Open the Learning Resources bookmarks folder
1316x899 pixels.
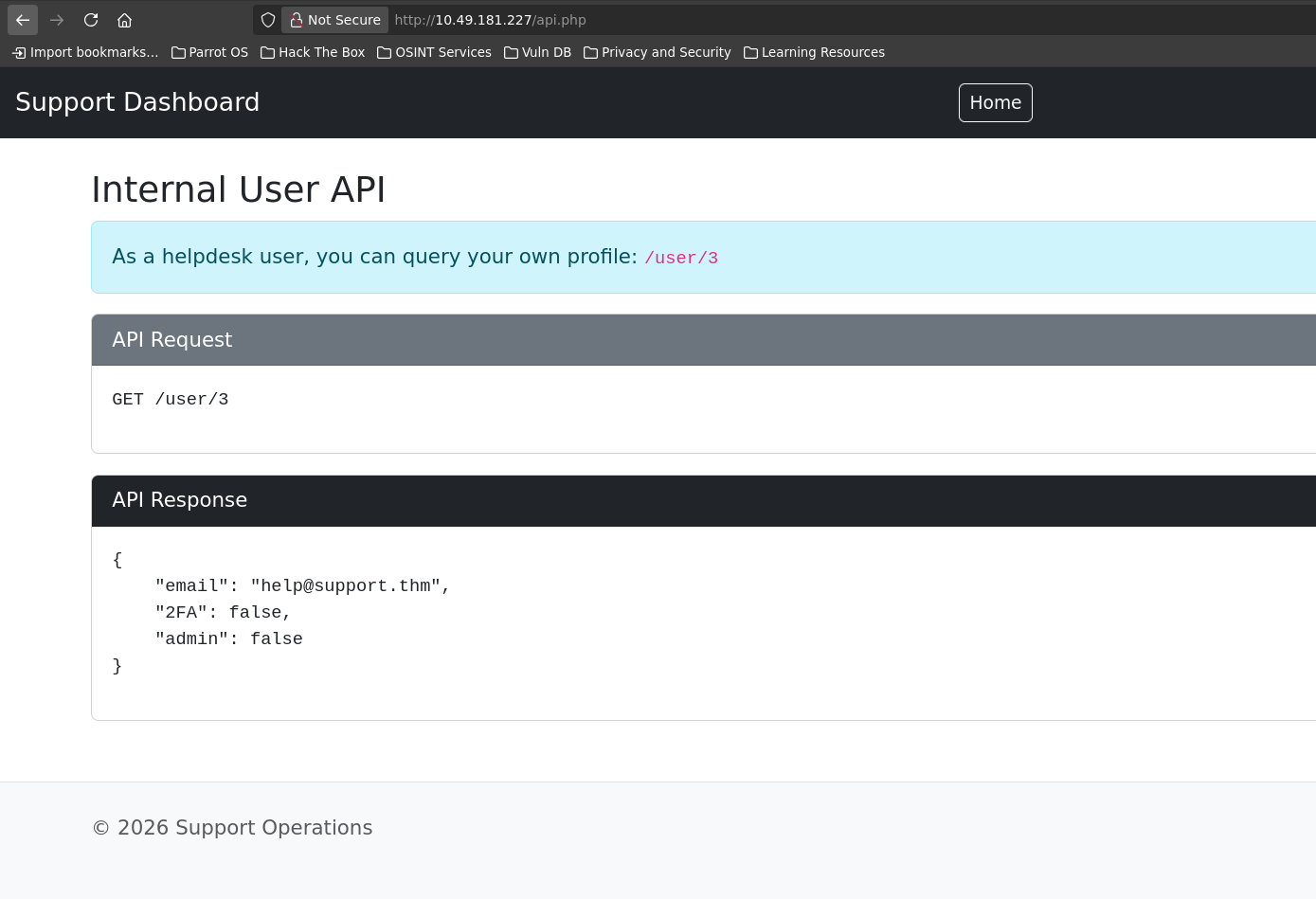[x=814, y=52]
